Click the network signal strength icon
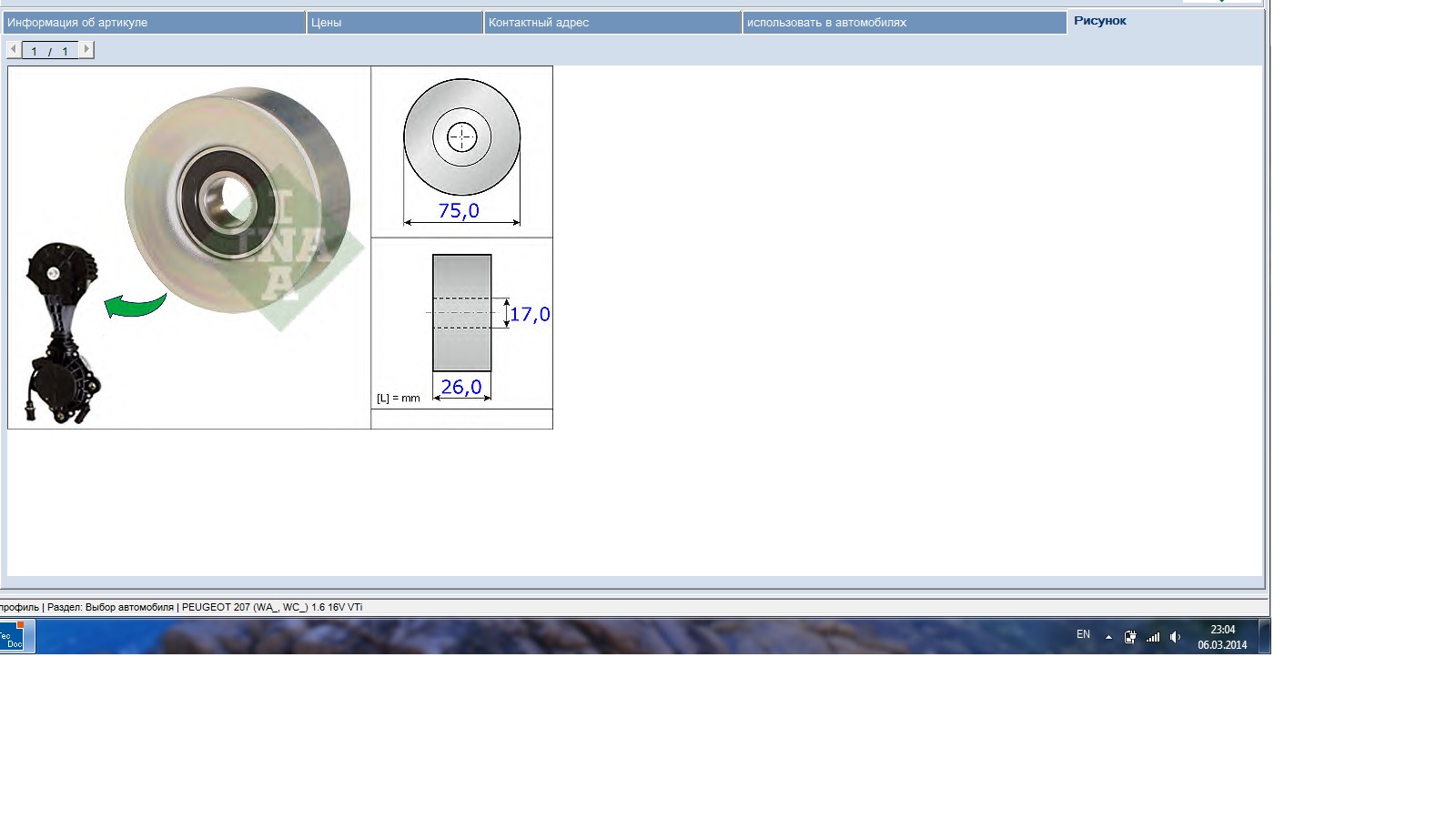This screenshot has width=1456, height=819. tap(1153, 637)
